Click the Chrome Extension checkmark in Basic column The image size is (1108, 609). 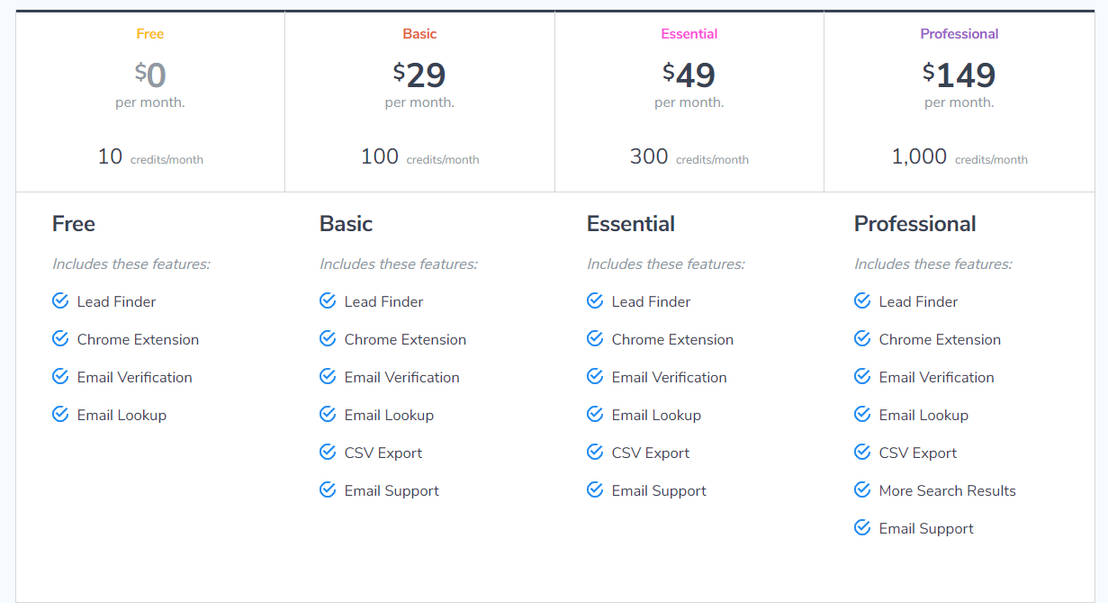pyautogui.click(x=327, y=339)
